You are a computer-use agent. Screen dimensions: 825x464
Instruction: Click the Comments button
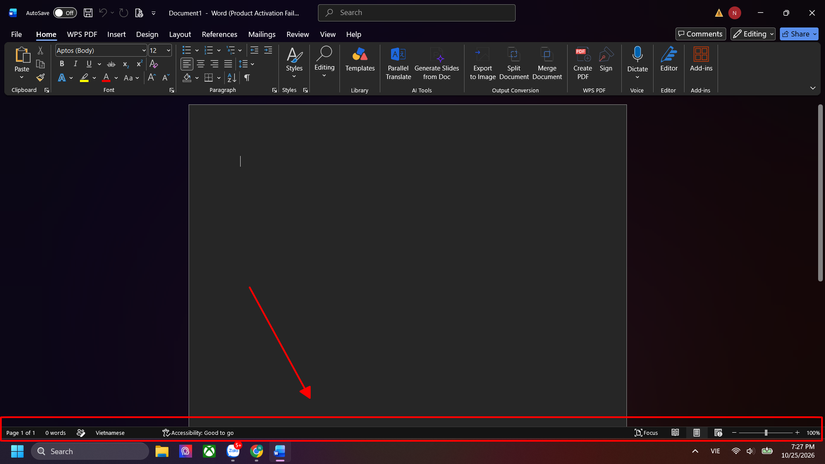(x=700, y=34)
